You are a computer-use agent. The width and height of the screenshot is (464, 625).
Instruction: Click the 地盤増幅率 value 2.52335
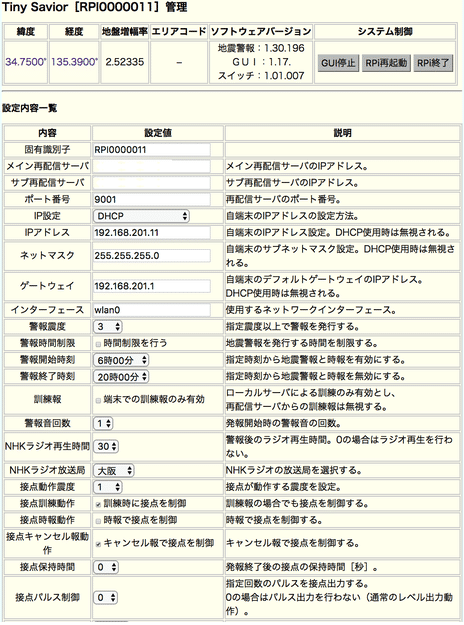coord(124,62)
